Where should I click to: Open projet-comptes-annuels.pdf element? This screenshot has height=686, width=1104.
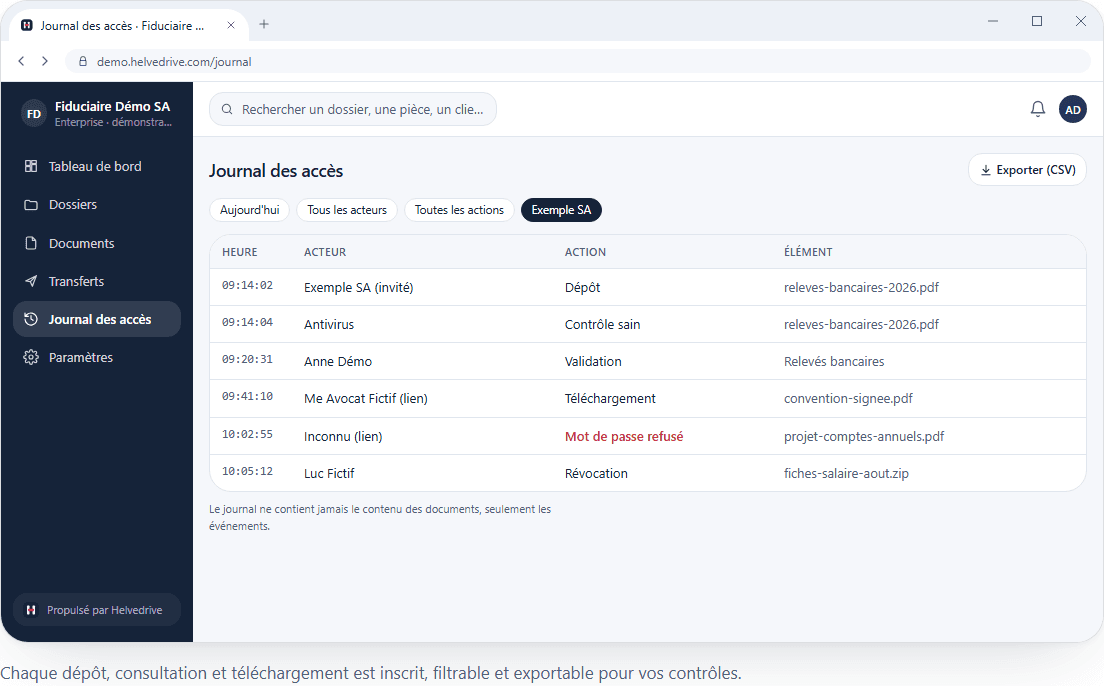pos(864,437)
